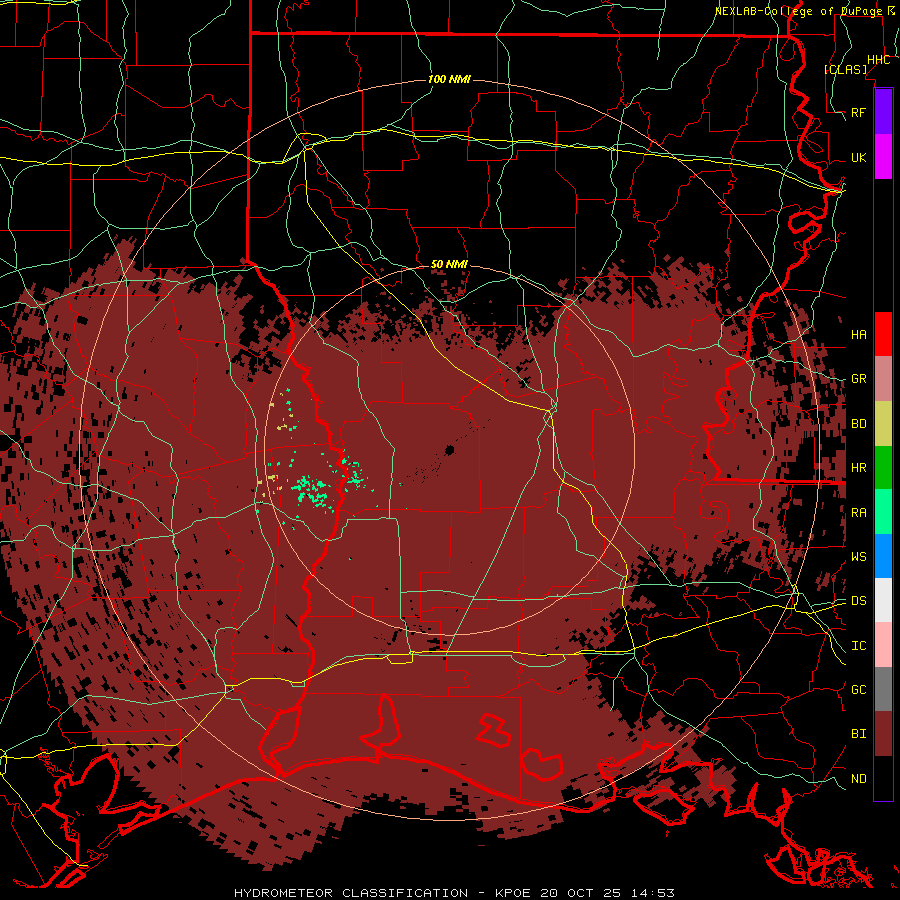Click the 'BI' legend label
900x900 pixels.
858,734
